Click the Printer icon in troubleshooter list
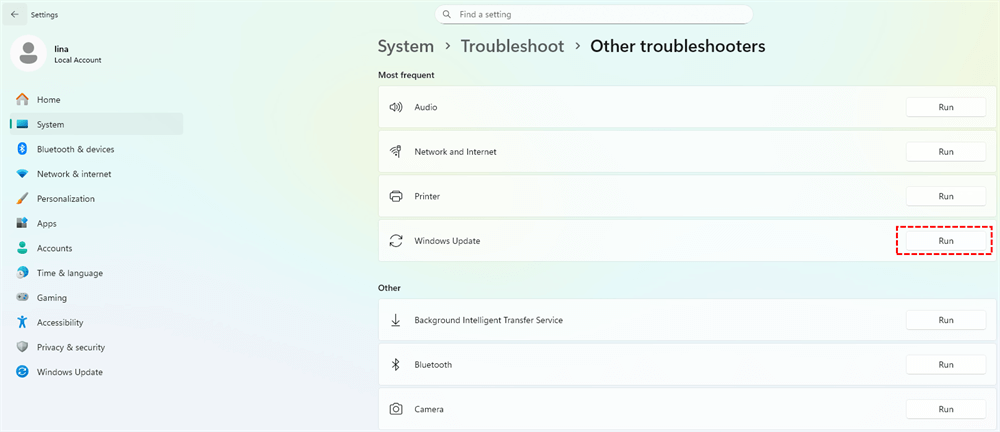This screenshot has width=1000, height=432. [396, 196]
